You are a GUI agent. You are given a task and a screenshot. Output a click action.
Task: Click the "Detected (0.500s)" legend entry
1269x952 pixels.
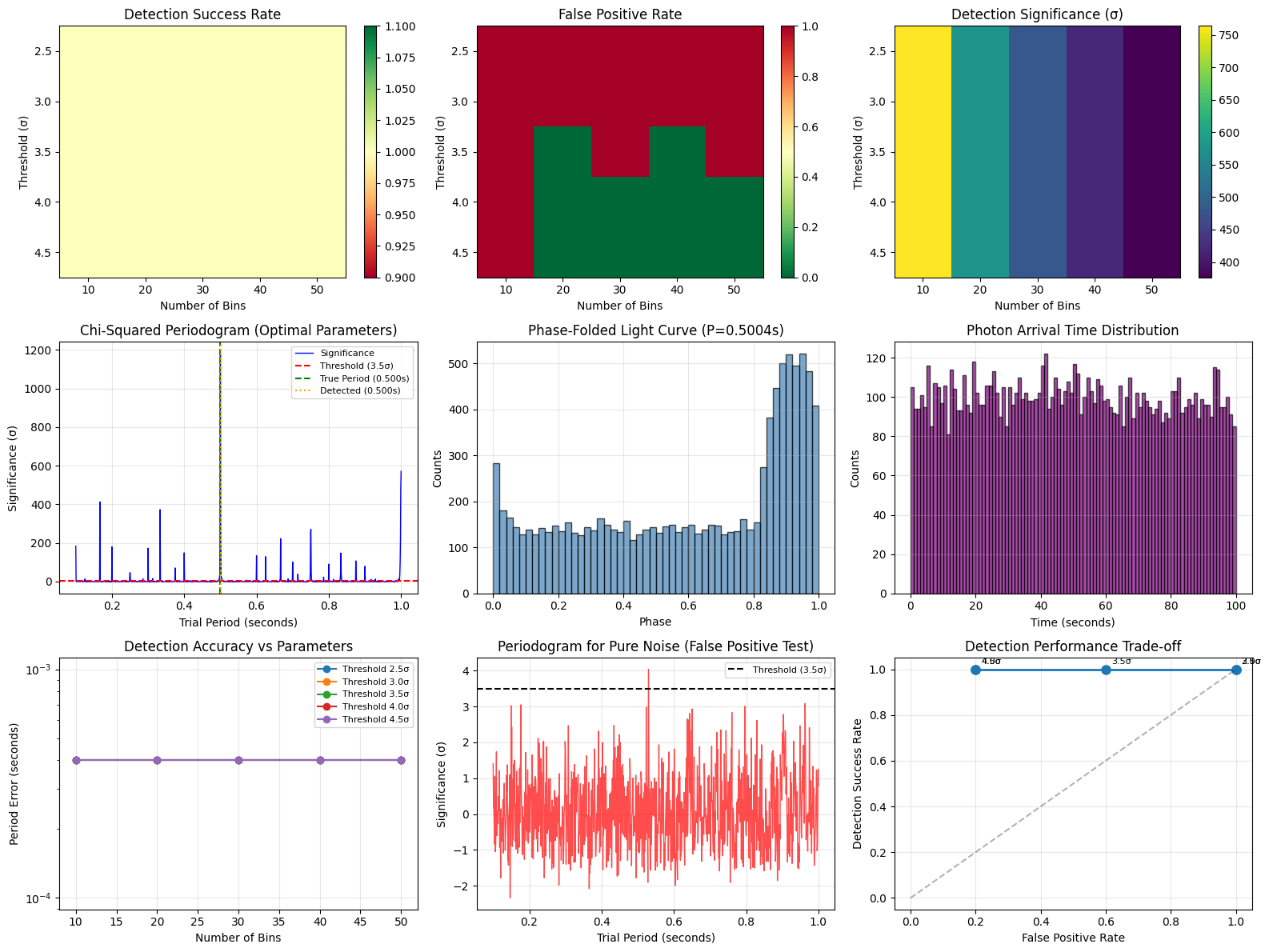(x=360, y=391)
